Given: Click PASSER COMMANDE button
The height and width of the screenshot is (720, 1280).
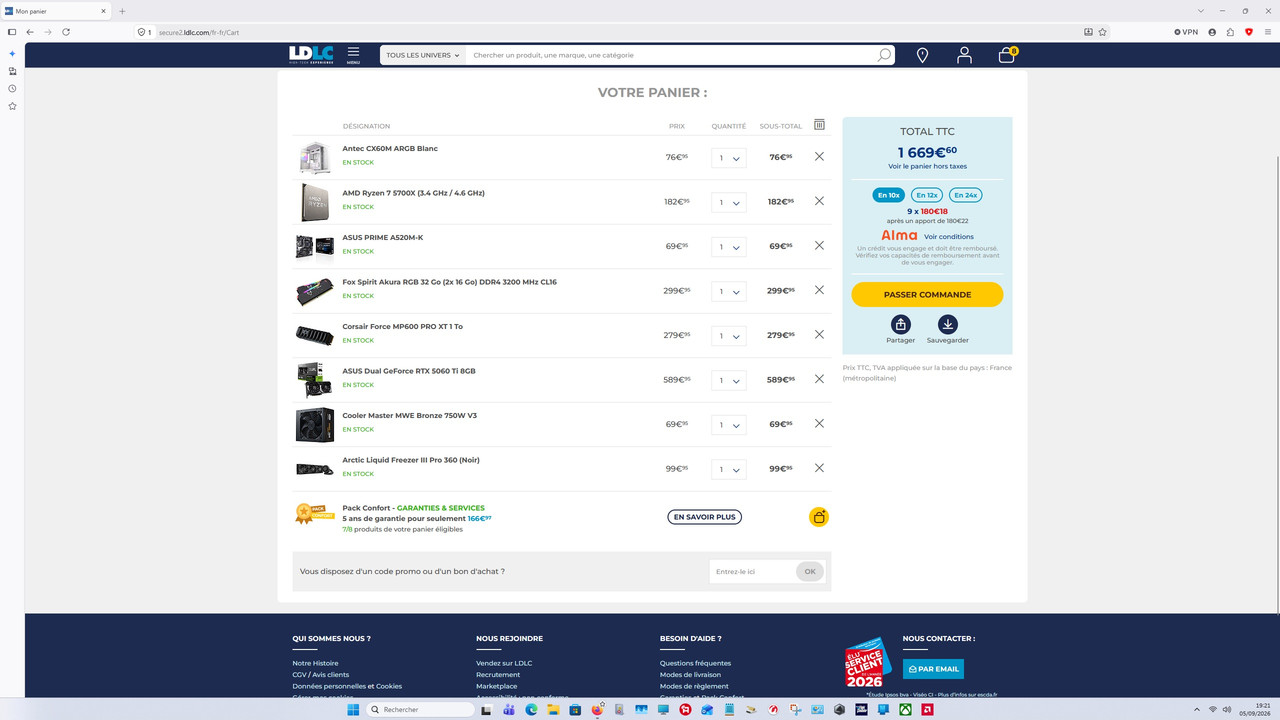Looking at the screenshot, I should 927,295.
